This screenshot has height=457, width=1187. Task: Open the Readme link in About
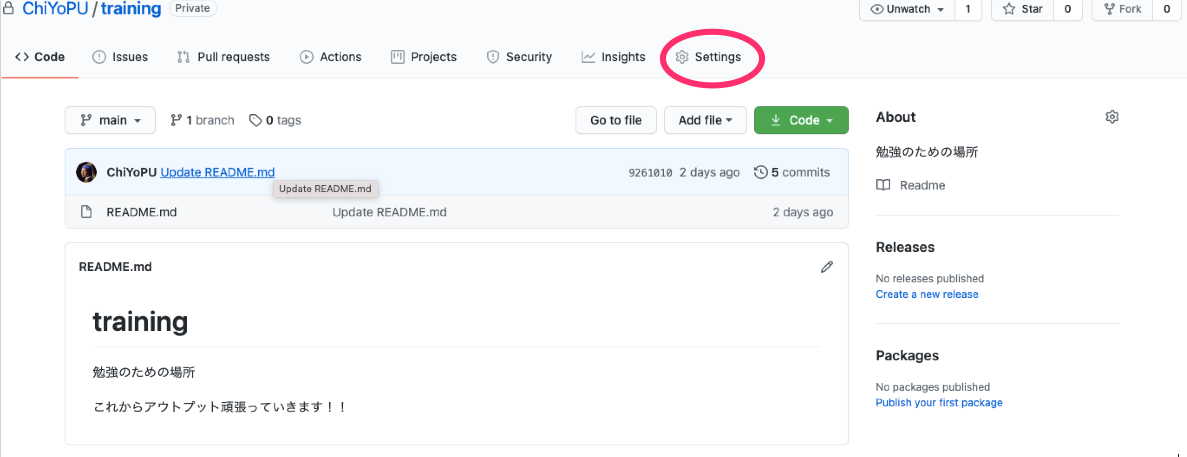coord(922,185)
